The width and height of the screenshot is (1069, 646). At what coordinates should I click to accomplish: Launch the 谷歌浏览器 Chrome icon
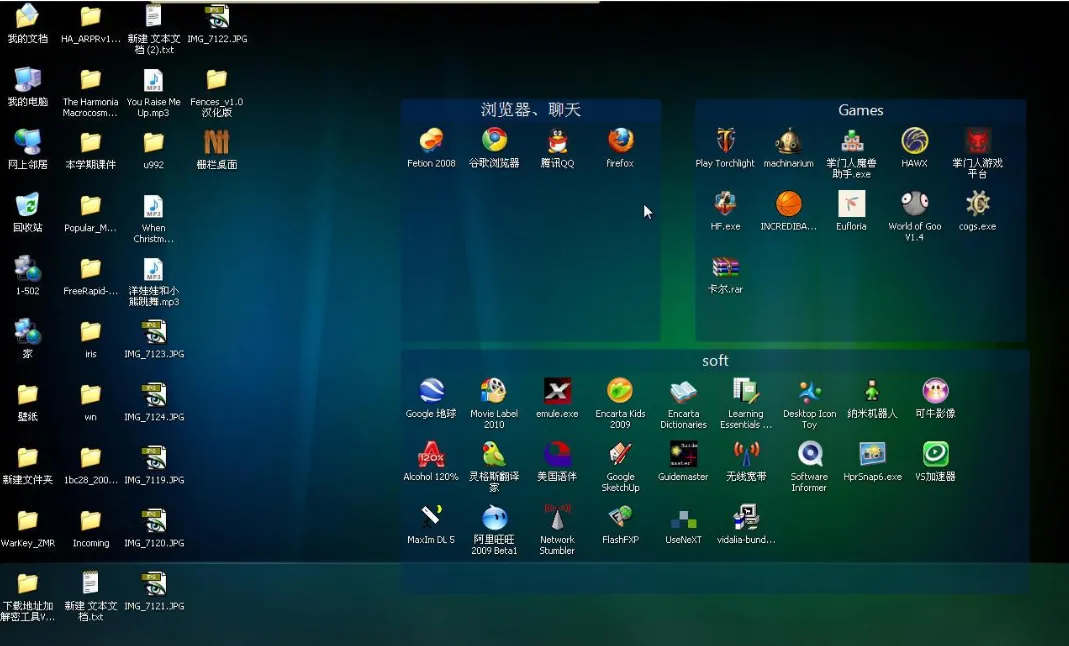pyautogui.click(x=494, y=140)
